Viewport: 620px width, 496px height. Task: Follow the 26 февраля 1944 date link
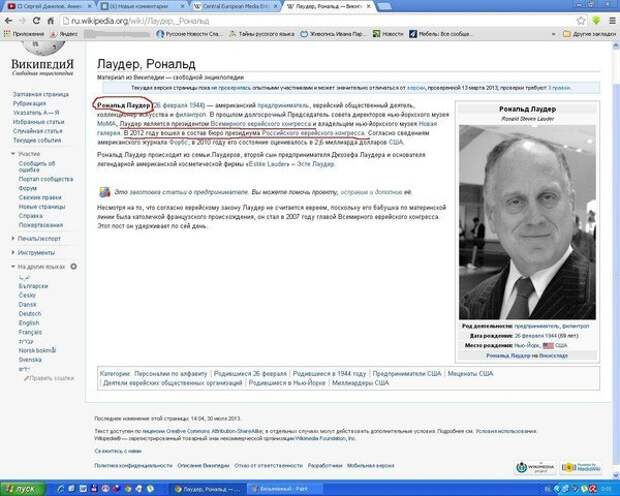point(179,106)
